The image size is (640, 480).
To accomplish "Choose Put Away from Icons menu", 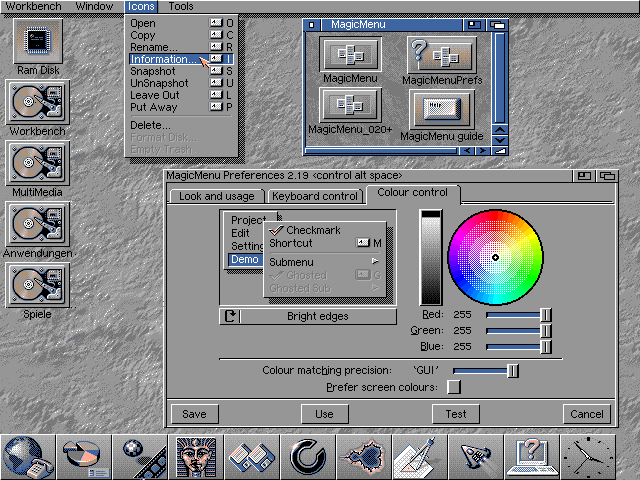I will point(181,107).
